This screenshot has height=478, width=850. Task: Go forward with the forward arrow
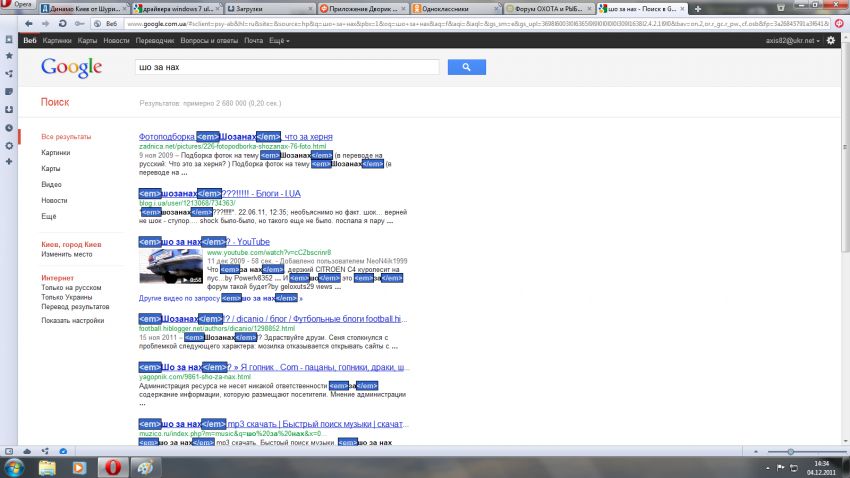46,24
